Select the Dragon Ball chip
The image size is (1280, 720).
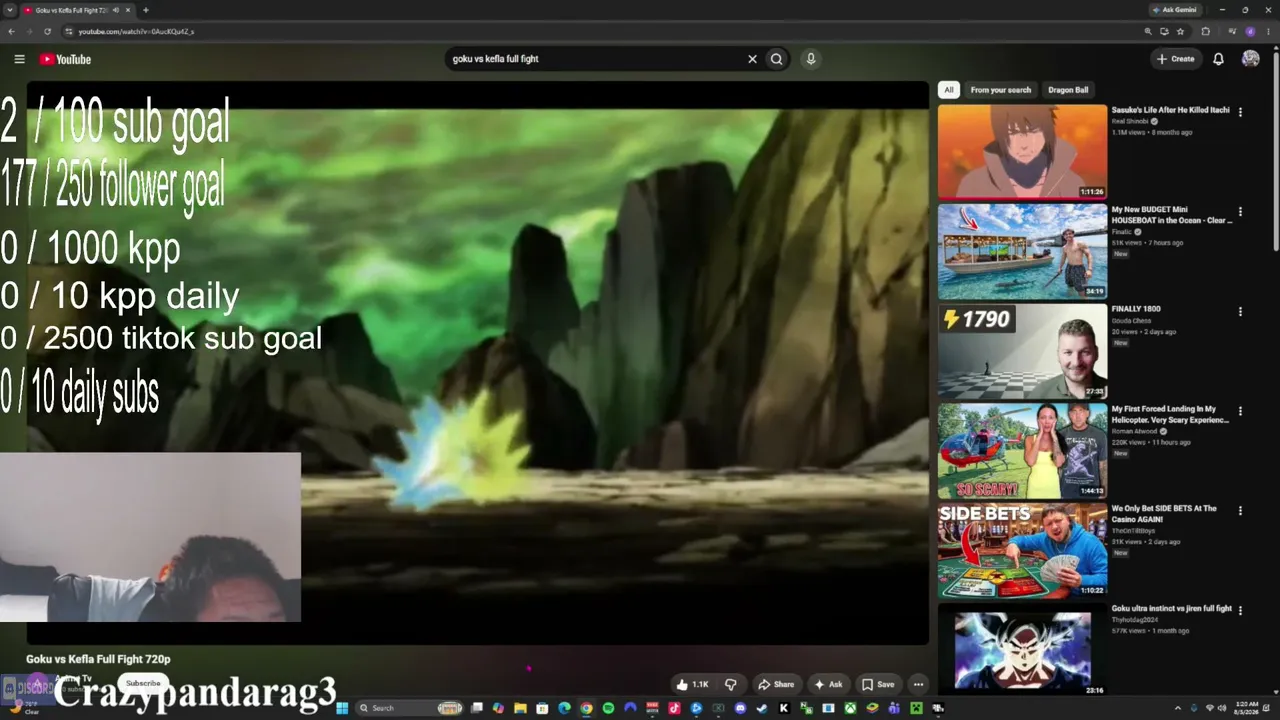1068,90
